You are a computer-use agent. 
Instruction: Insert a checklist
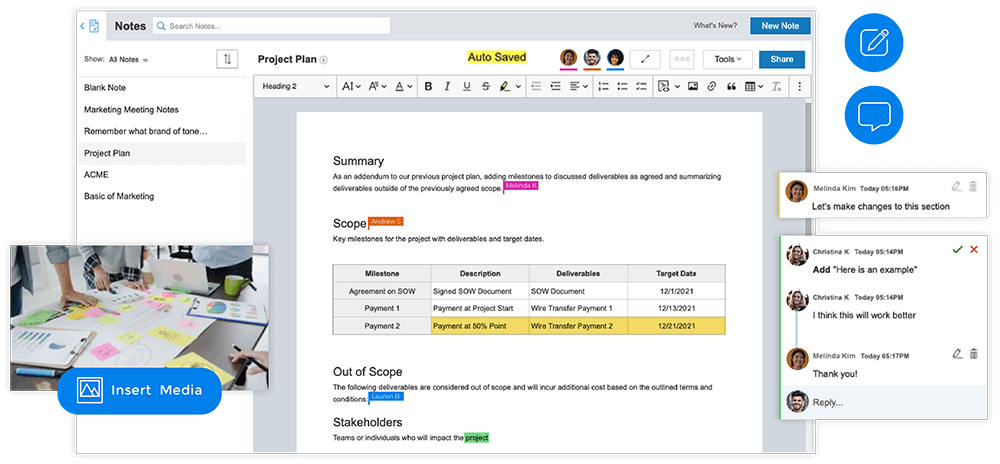[x=642, y=86]
